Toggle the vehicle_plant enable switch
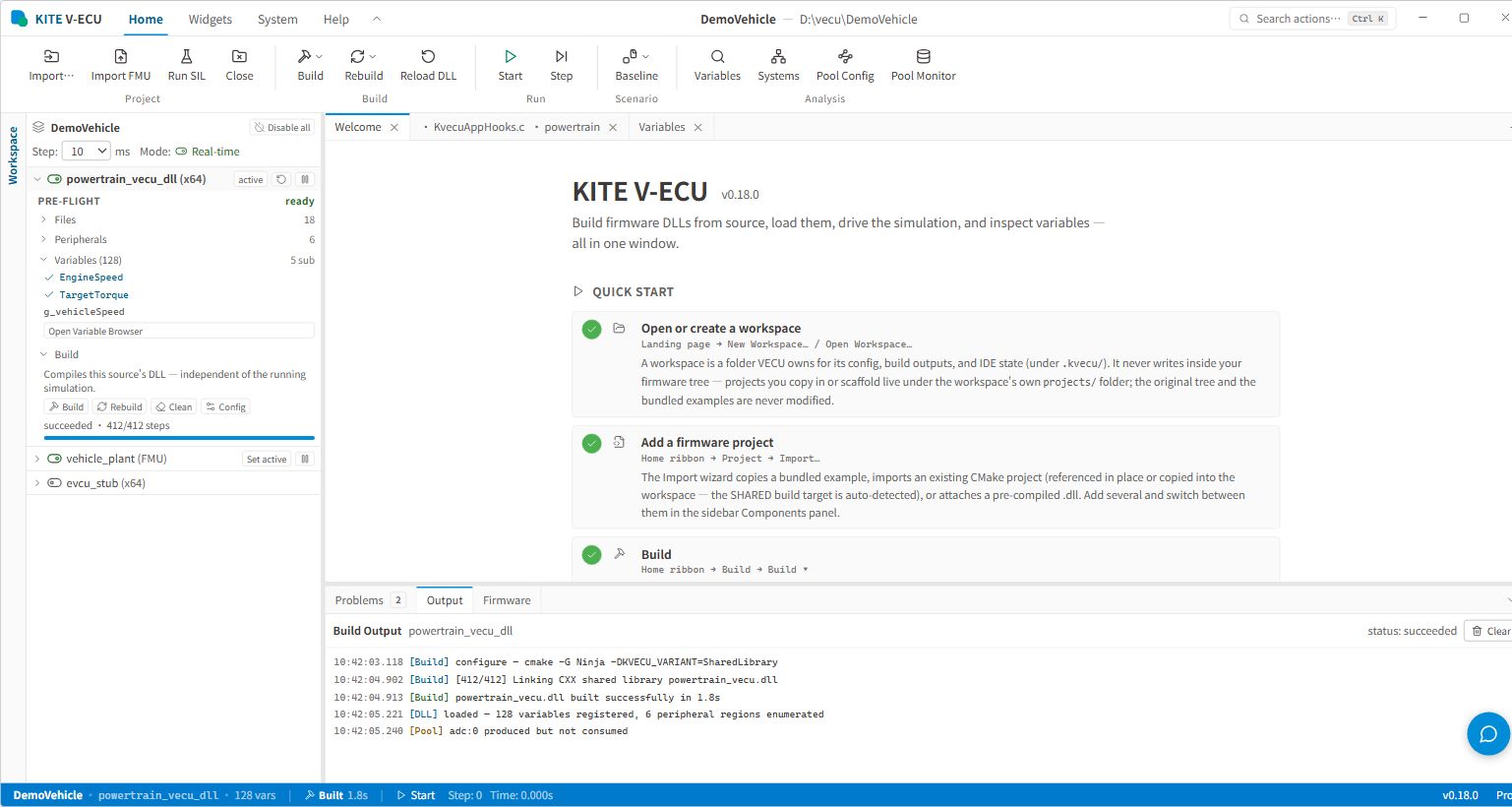Viewport: 1512px width, 807px height. (55, 459)
